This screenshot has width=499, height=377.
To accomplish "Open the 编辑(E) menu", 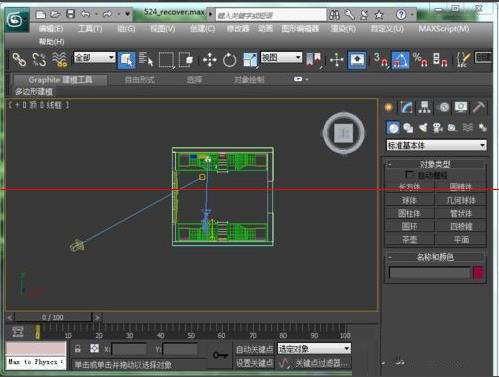I will pyautogui.click(x=51, y=29).
